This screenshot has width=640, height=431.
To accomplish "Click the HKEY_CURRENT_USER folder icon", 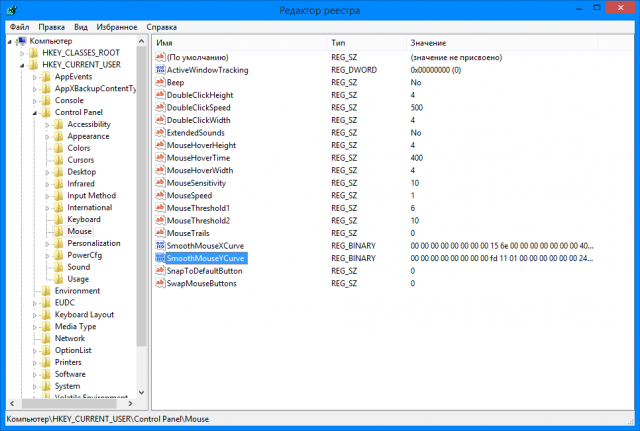I will tap(34, 64).
